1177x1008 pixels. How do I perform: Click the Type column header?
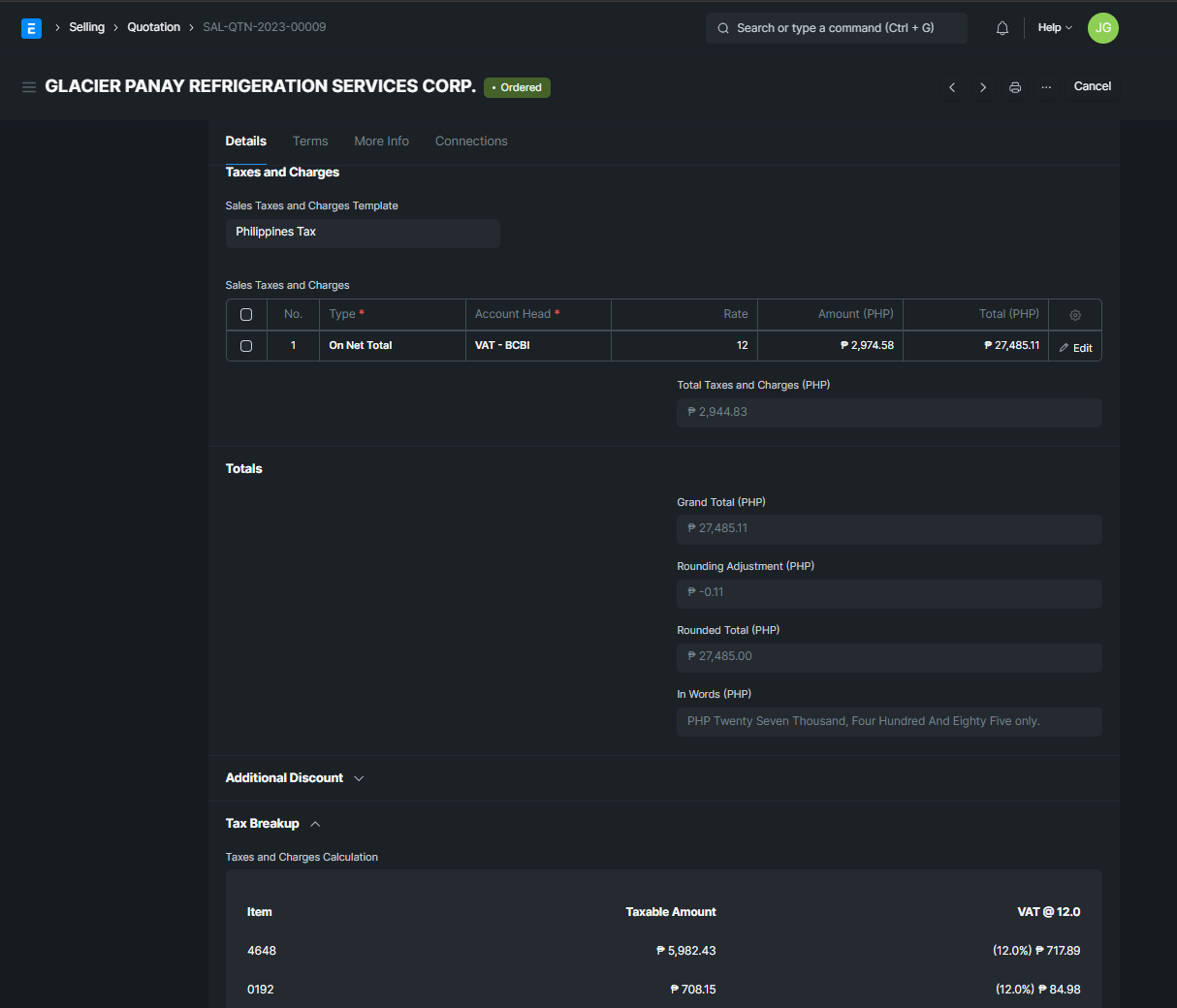point(393,315)
